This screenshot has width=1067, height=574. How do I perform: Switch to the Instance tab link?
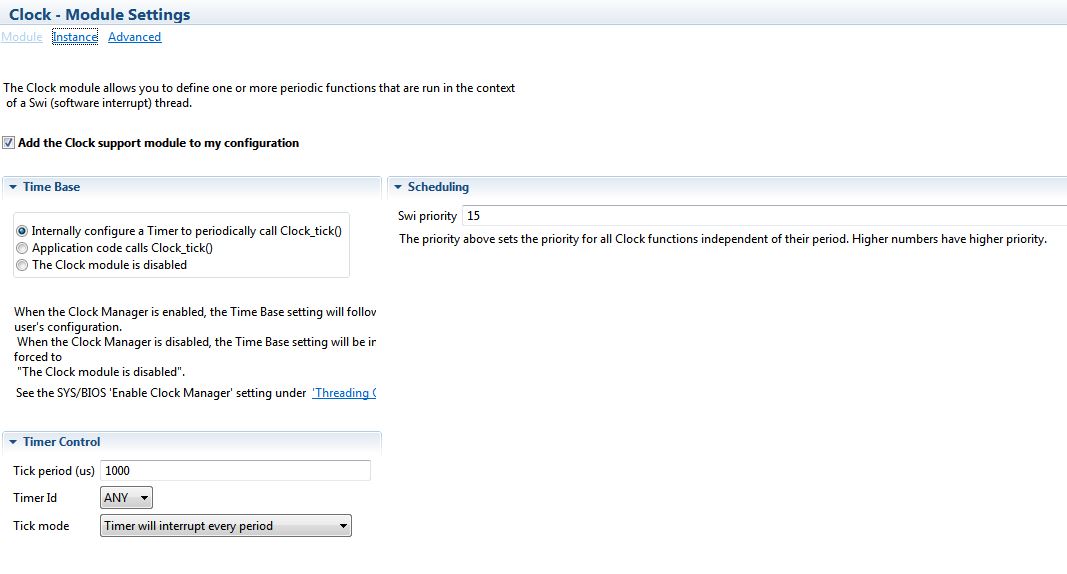click(x=75, y=37)
